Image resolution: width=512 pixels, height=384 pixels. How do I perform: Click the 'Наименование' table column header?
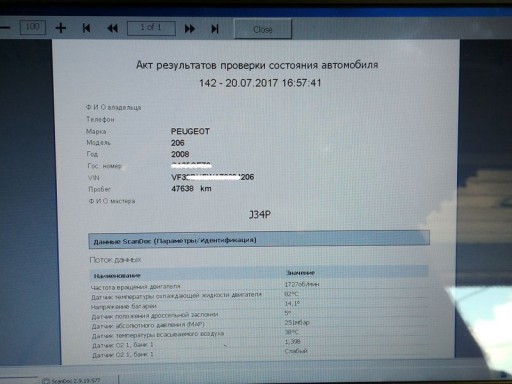[117, 276]
